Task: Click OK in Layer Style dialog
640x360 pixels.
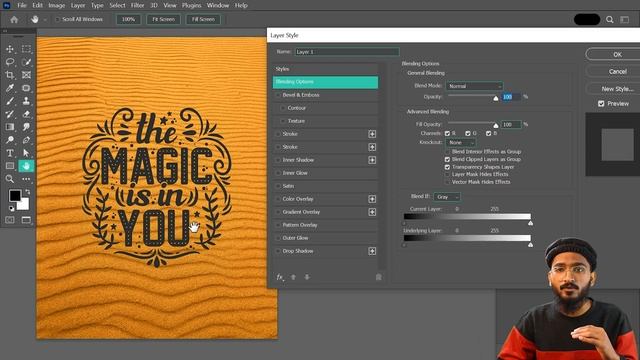Action: pos(617,54)
